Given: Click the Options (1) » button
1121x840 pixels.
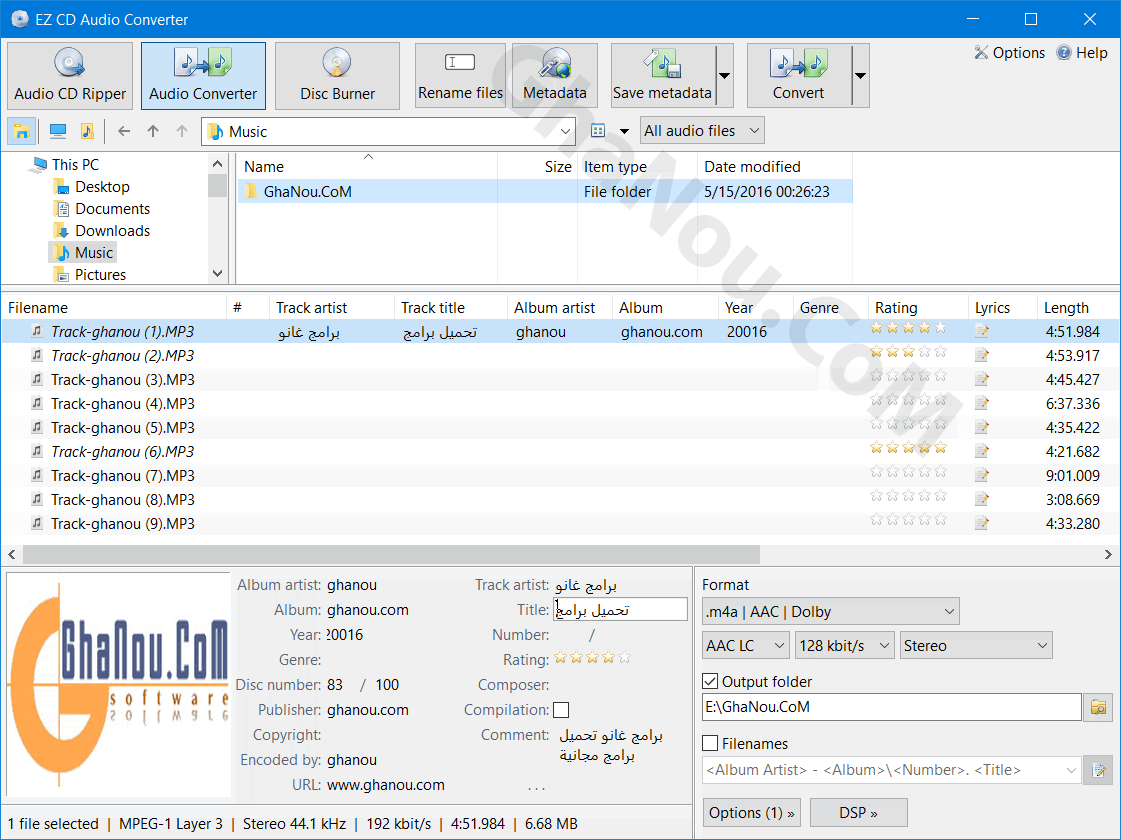Looking at the screenshot, I should [752, 813].
